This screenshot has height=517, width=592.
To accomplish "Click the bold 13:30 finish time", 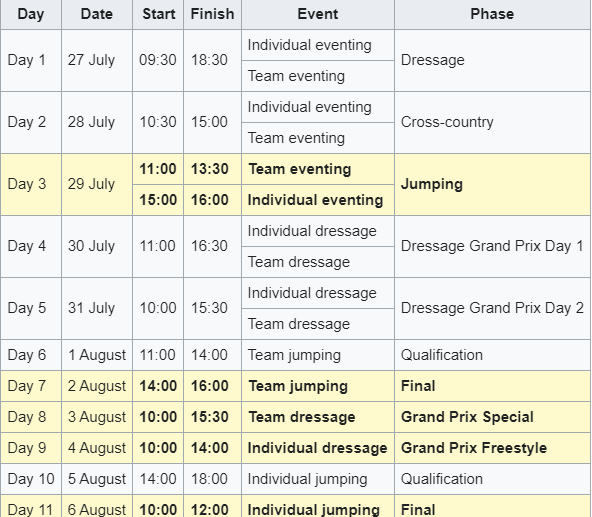I will 213,169.
